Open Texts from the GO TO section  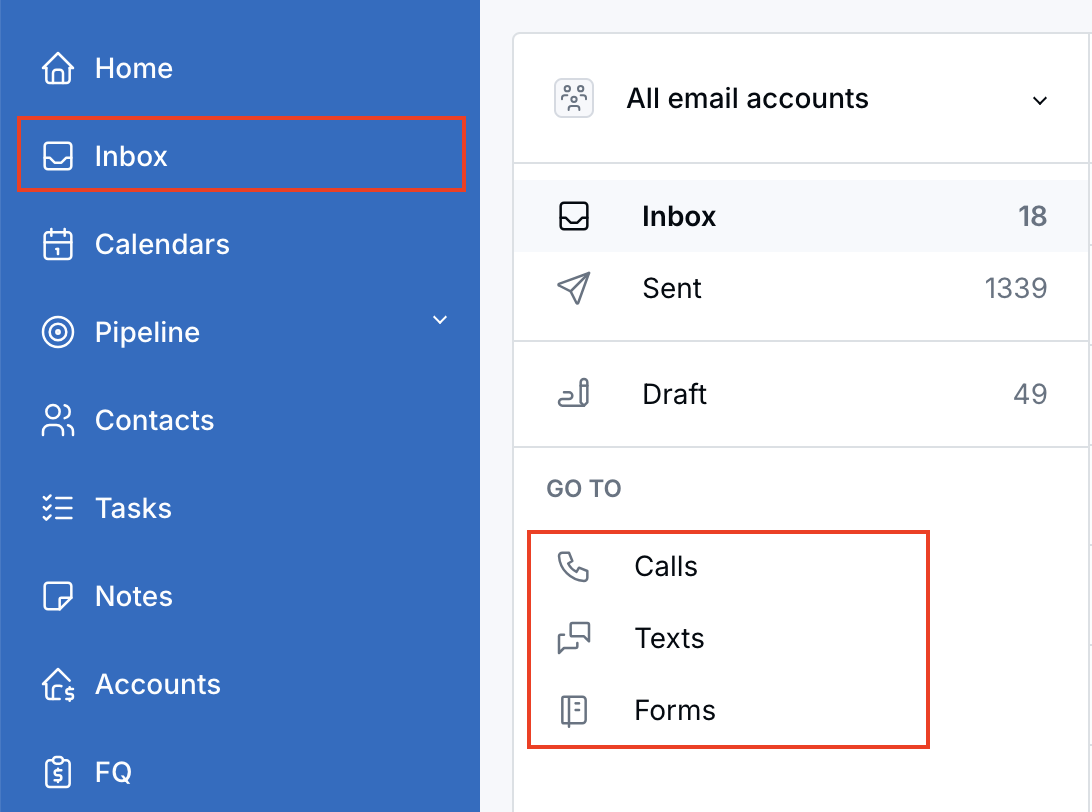[x=668, y=638]
